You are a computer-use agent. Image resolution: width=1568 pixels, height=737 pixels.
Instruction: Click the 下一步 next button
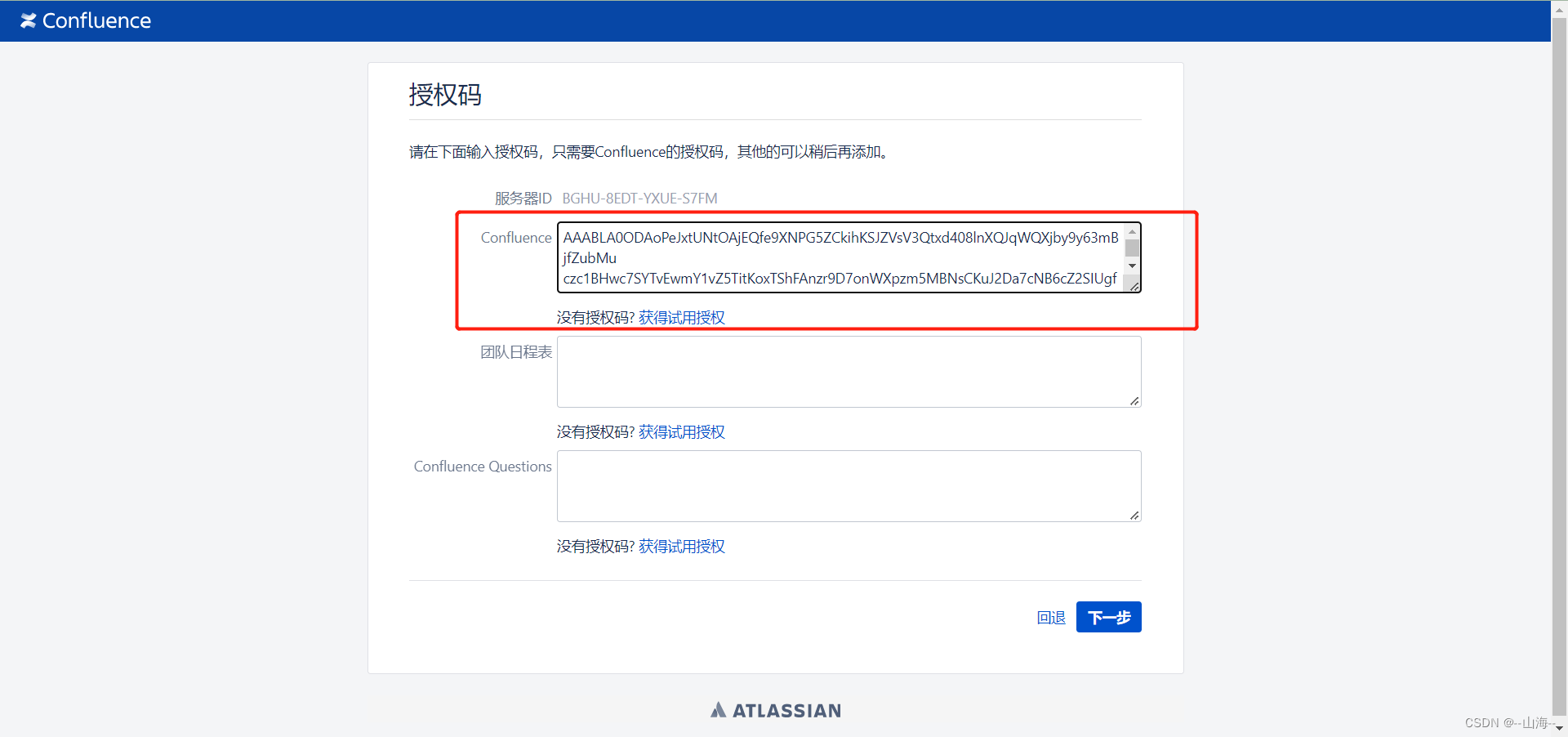(x=1108, y=617)
